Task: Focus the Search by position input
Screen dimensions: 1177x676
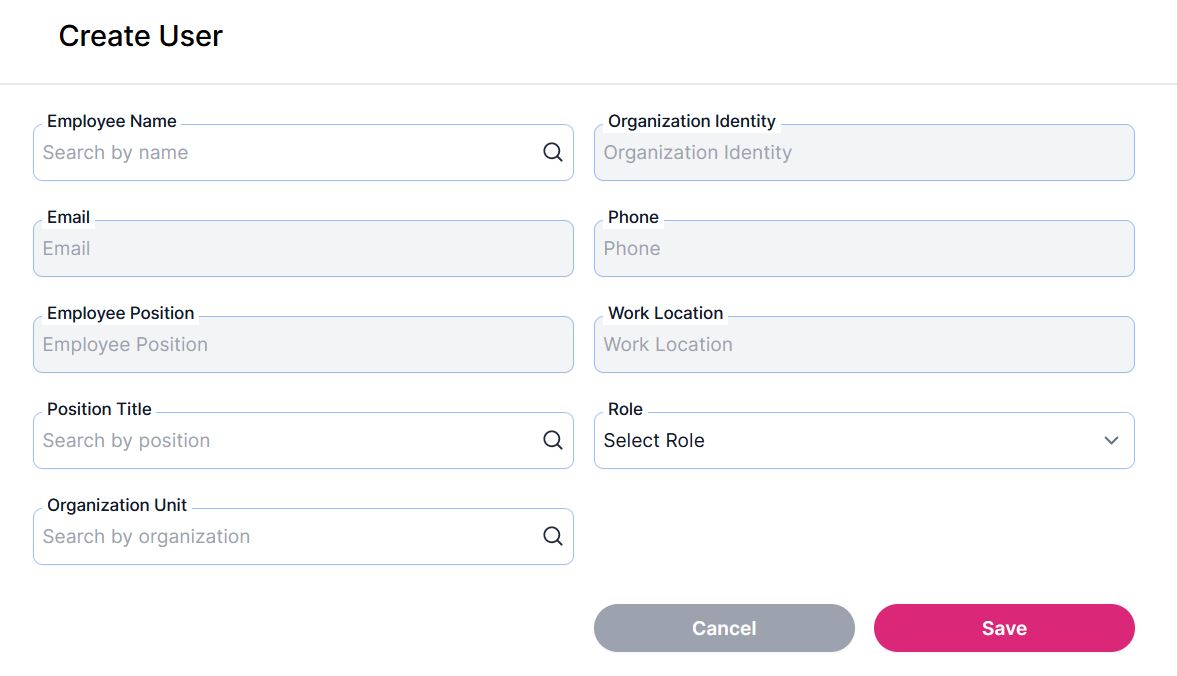Action: pyautogui.click(x=285, y=441)
